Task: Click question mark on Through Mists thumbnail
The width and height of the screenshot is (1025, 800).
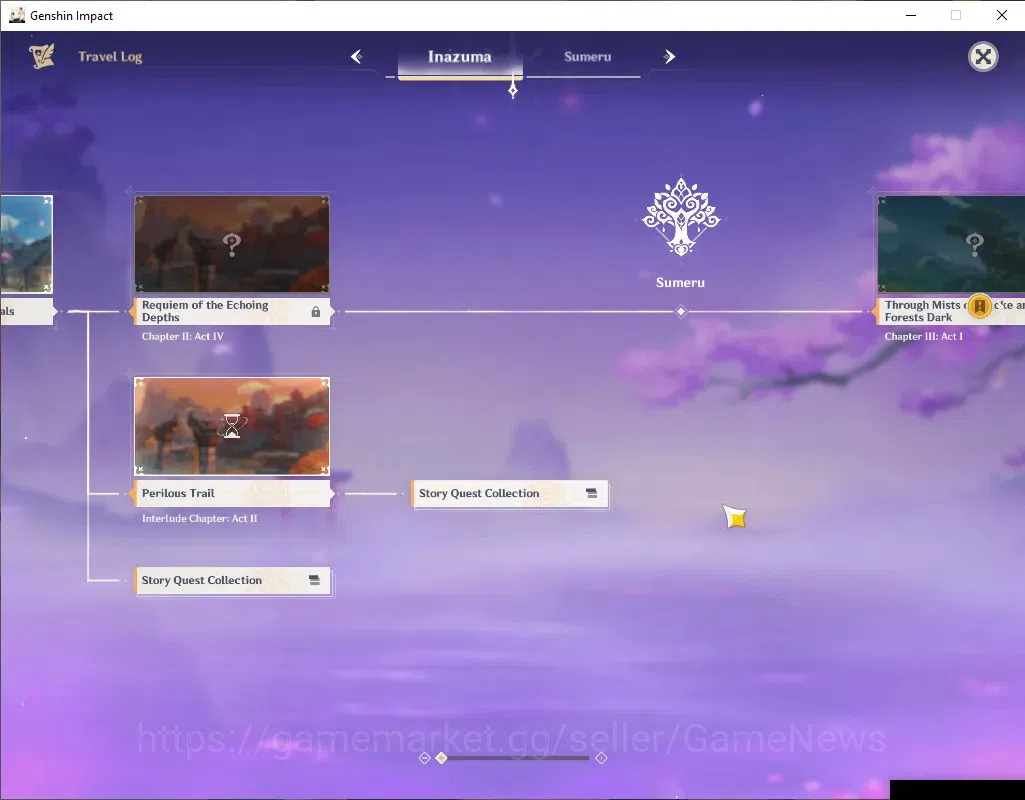Action: point(974,244)
